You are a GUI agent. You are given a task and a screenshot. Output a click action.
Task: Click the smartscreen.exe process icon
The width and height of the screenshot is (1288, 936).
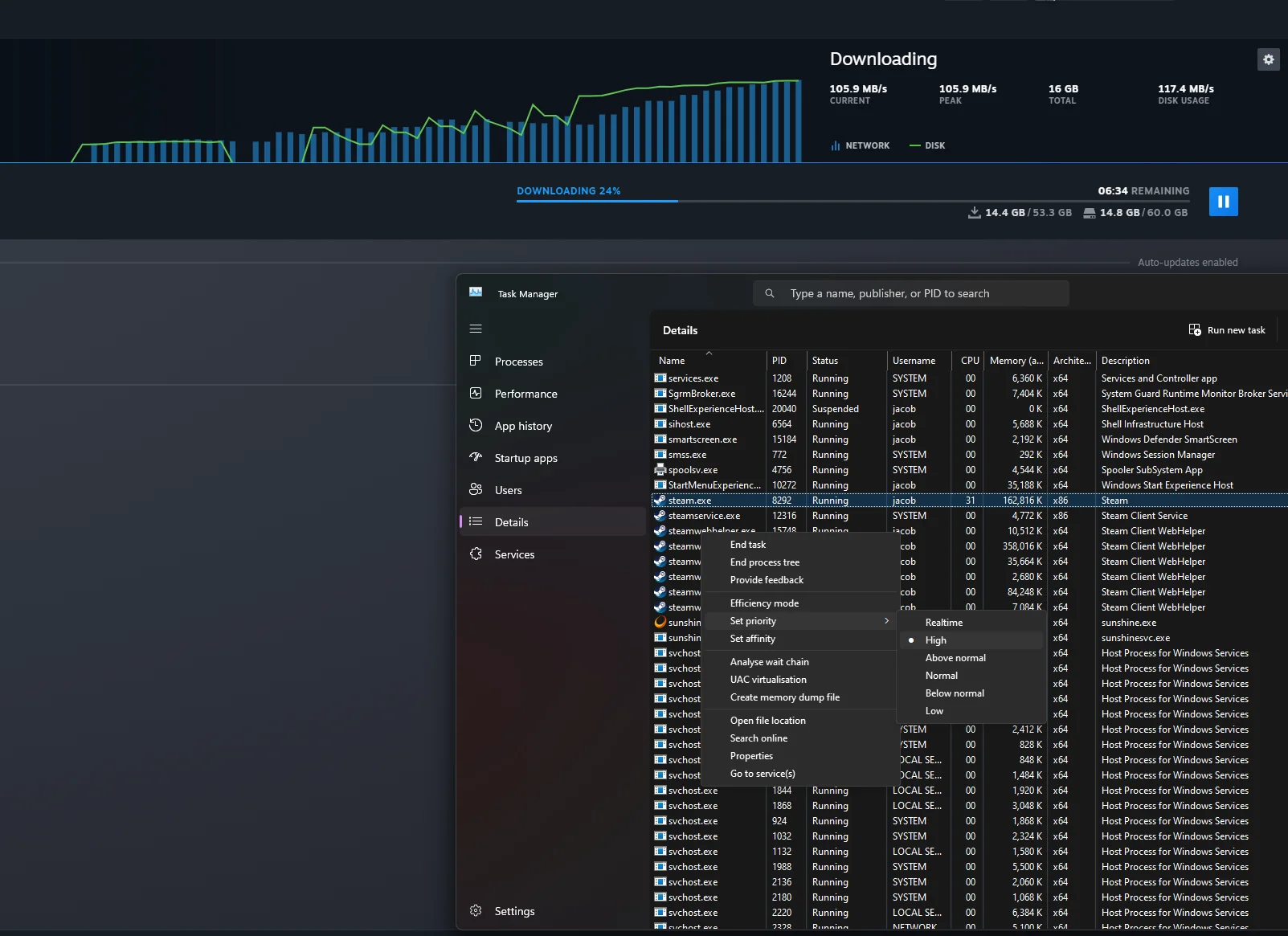(660, 439)
